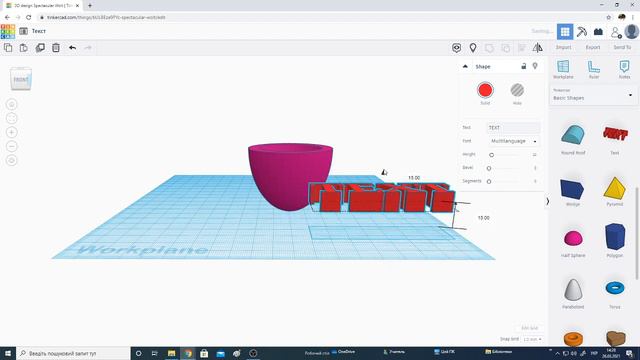Open File Explorer from the taskbar
640x360 pixels.
(x=171, y=353)
